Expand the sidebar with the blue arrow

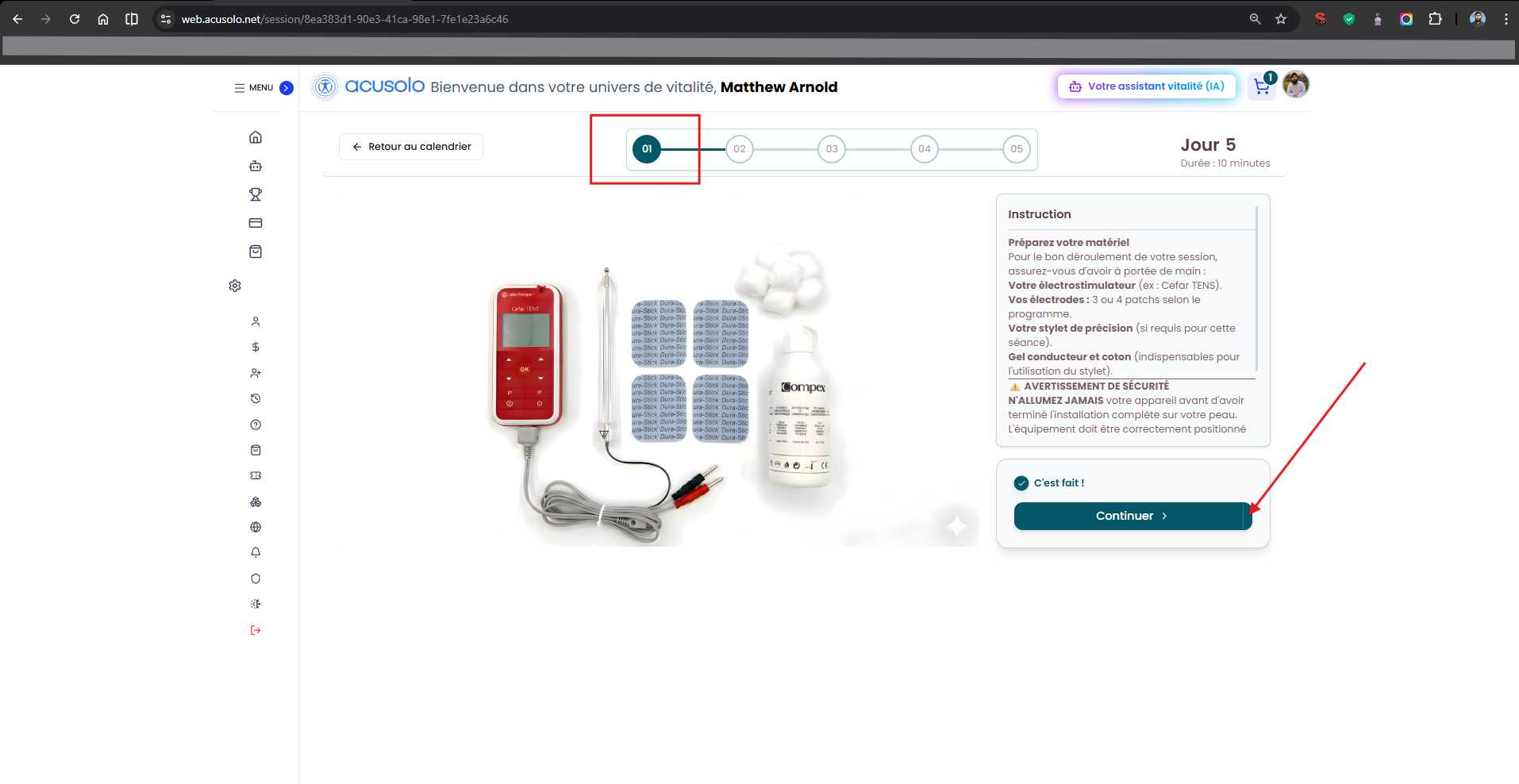pos(286,88)
